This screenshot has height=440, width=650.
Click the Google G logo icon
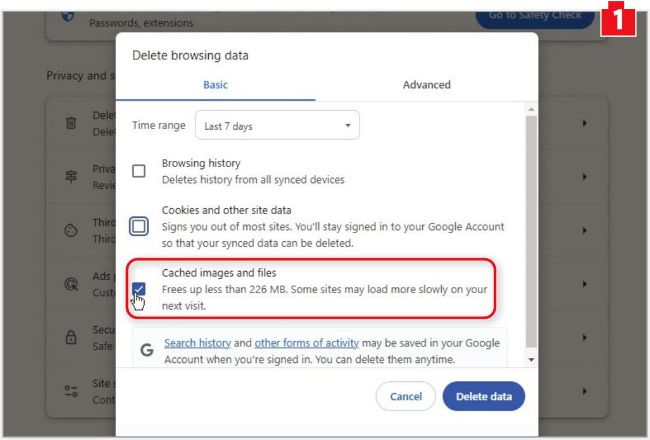click(x=147, y=350)
